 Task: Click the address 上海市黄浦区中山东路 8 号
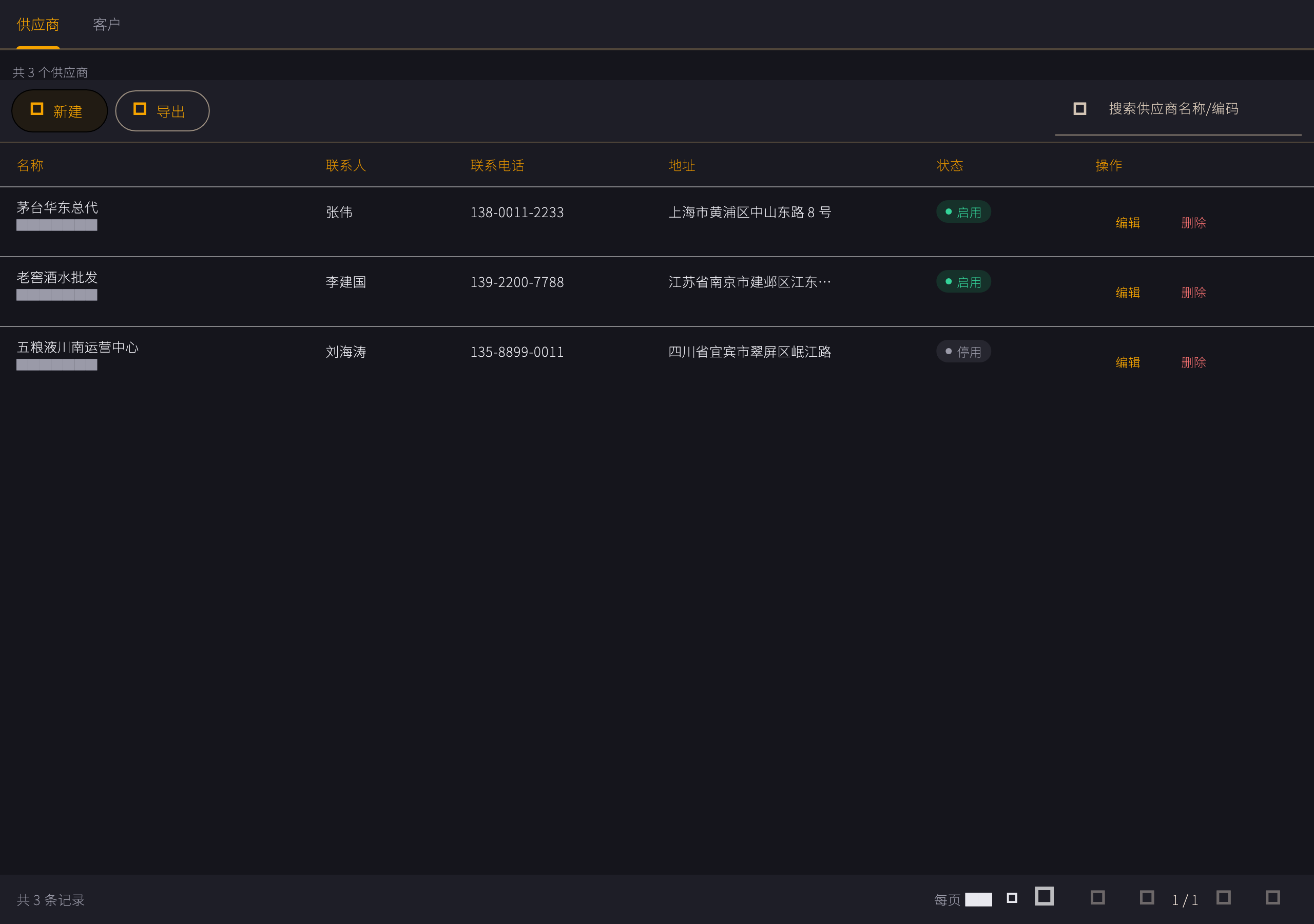pos(750,213)
